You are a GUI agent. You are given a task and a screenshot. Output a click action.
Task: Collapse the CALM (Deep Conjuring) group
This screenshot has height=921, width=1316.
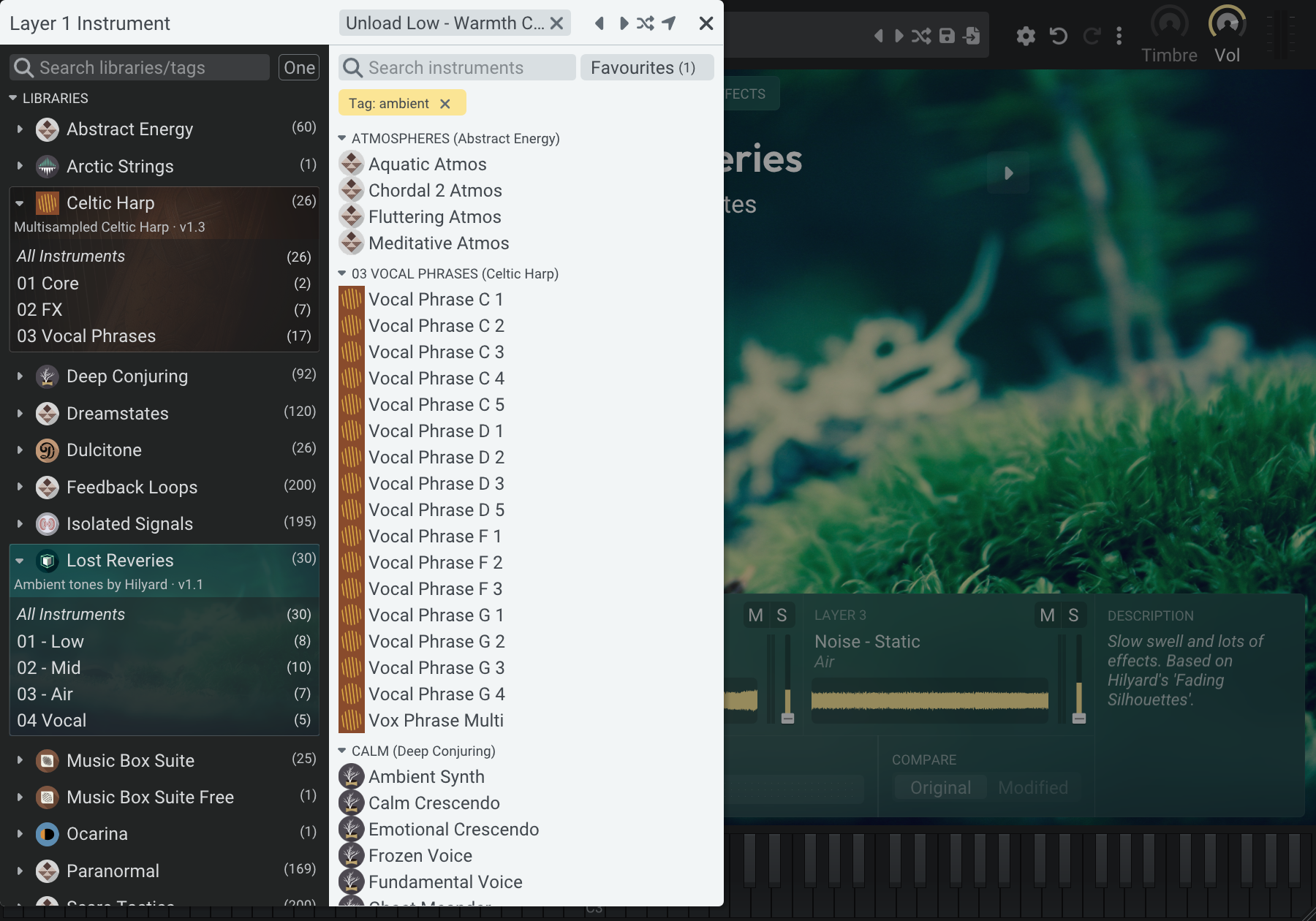click(x=341, y=751)
